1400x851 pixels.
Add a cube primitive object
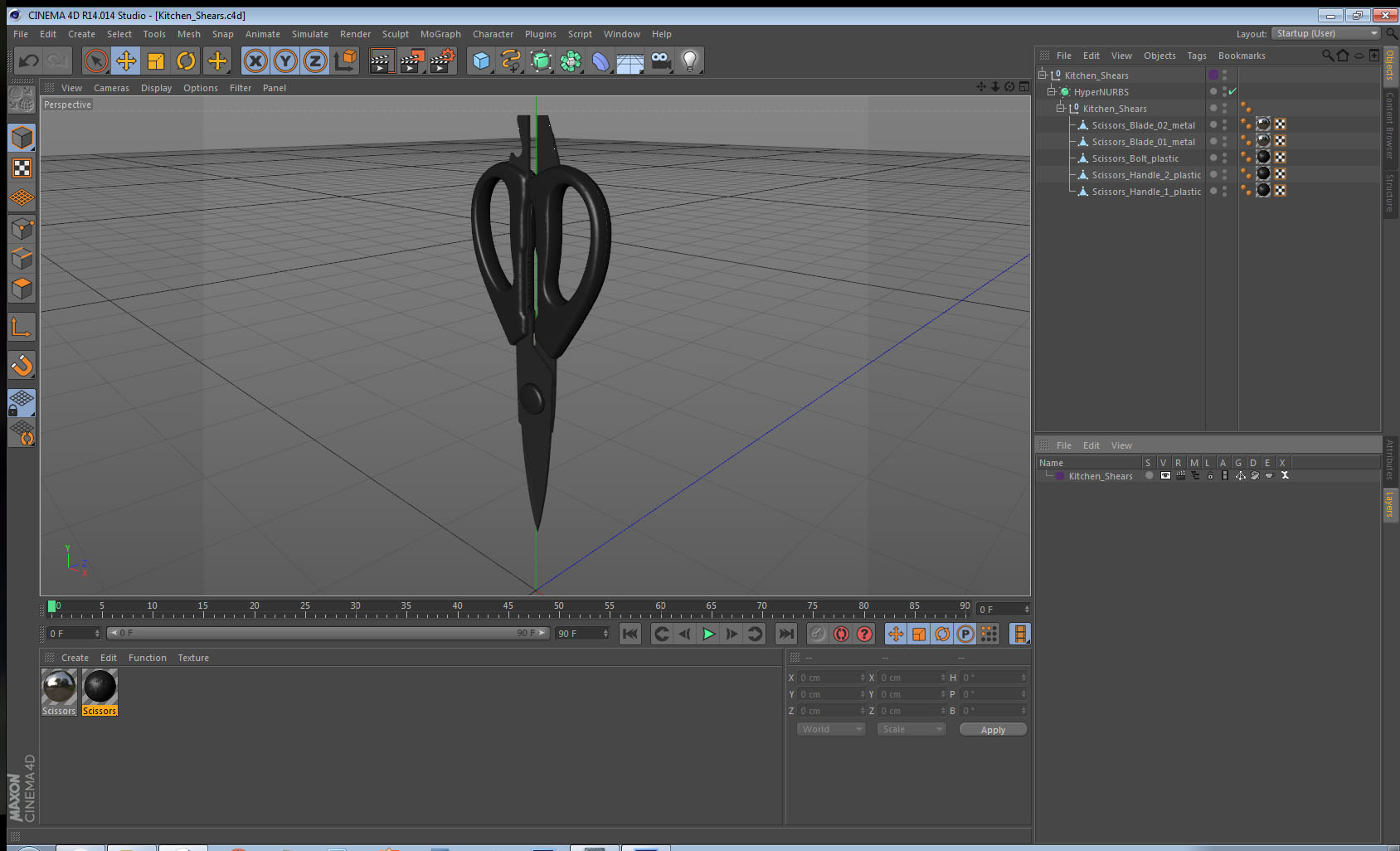coord(481,61)
